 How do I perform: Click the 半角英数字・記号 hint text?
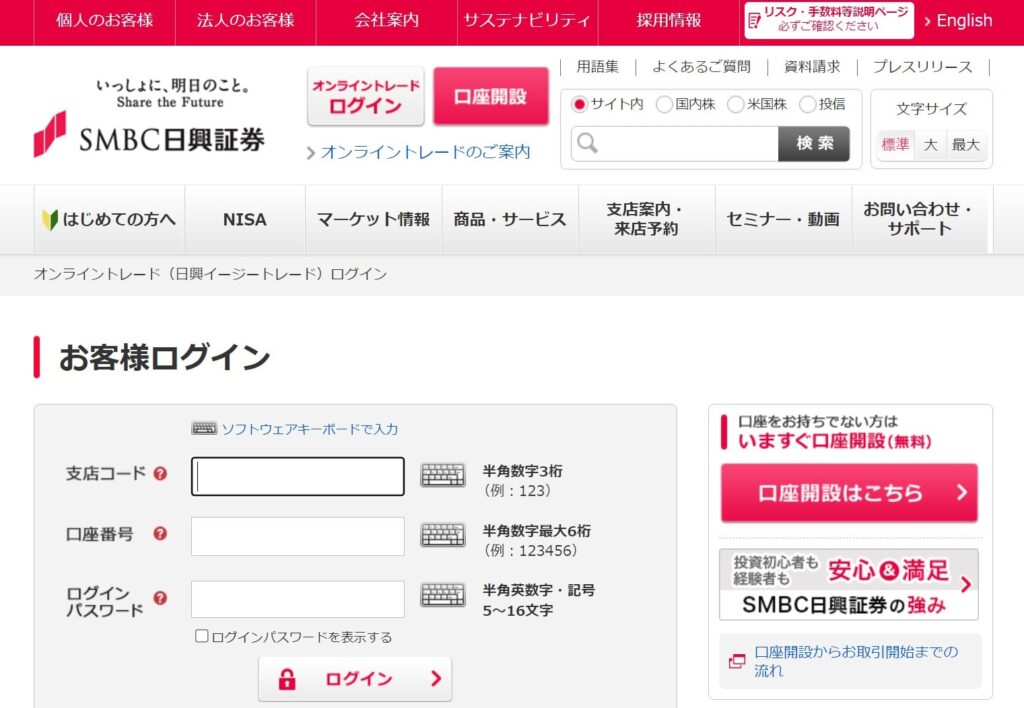pos(539,590)
